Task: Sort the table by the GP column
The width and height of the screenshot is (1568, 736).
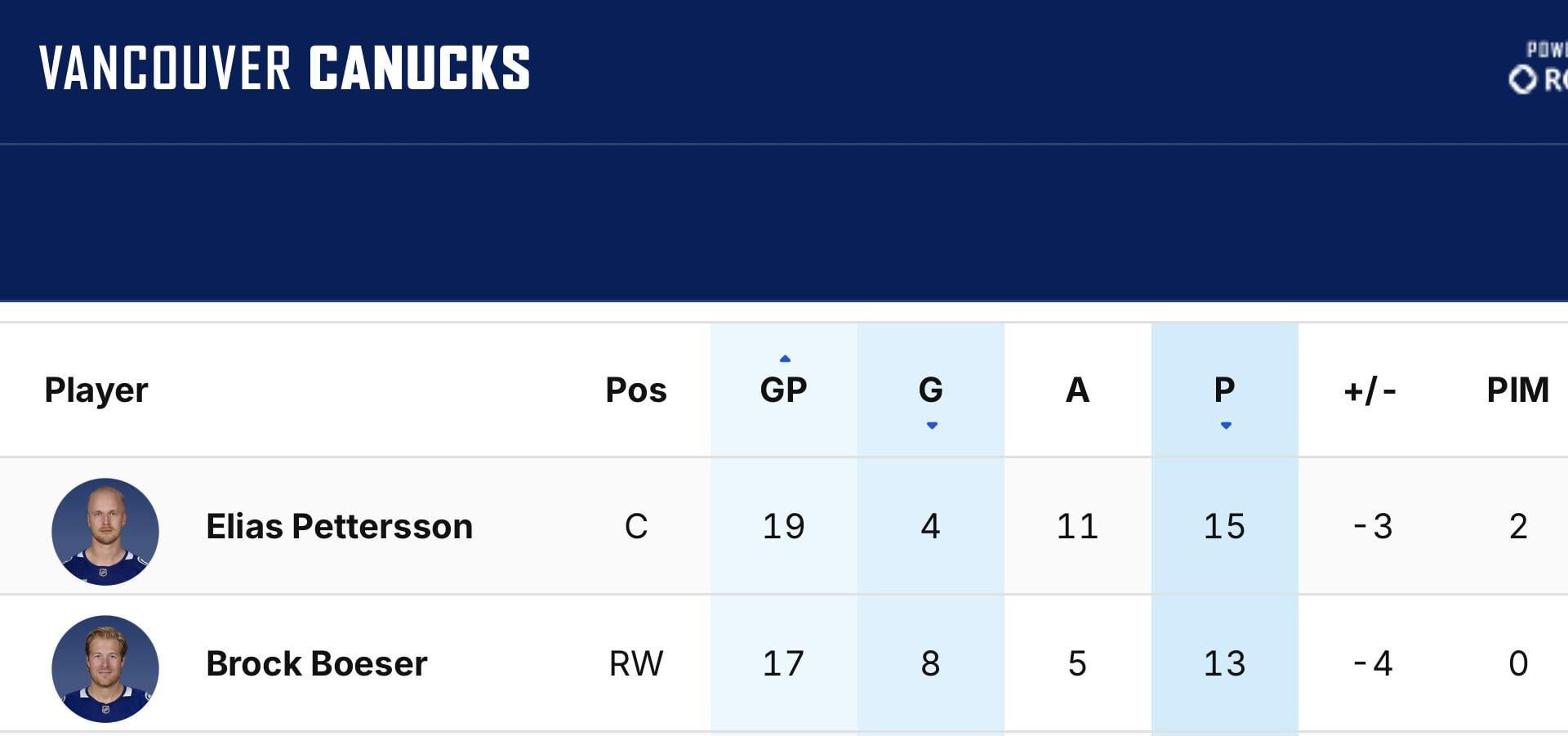Action: coord(785,390)
